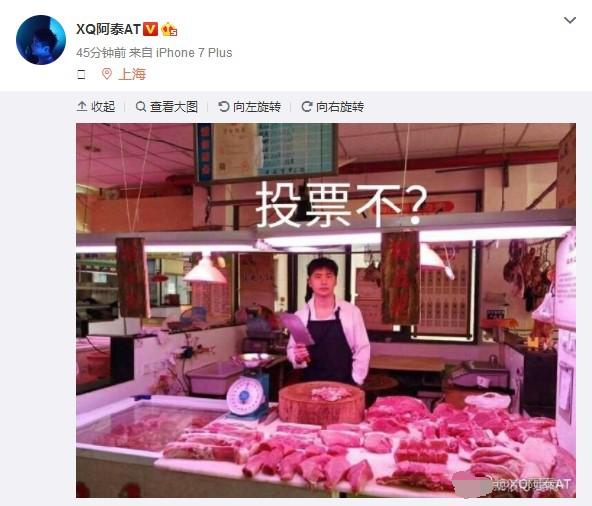Click the clockwise rotate arrow icon

coord(307,106)
